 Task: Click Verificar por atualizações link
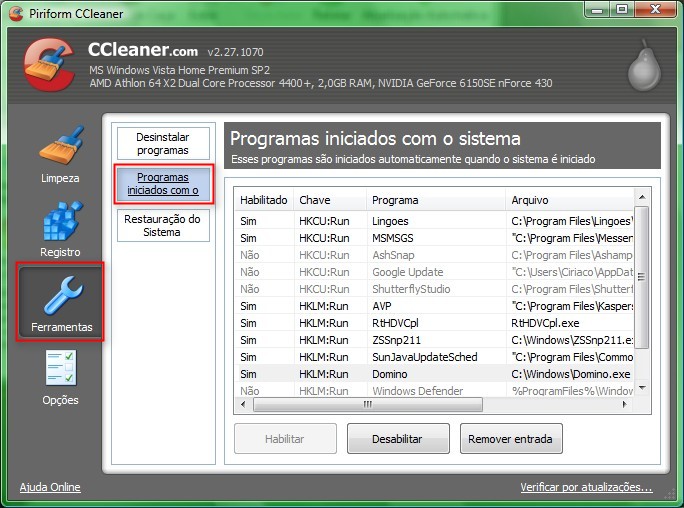pos(586,487)
